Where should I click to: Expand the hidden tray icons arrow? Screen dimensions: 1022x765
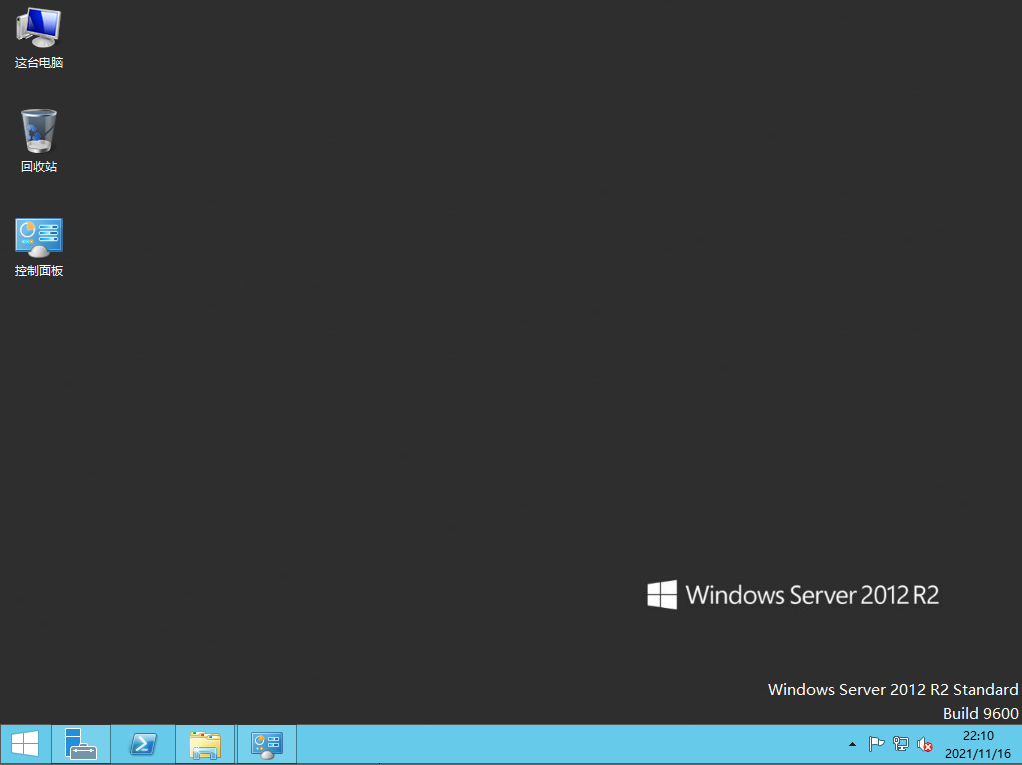tap(852, 744)
